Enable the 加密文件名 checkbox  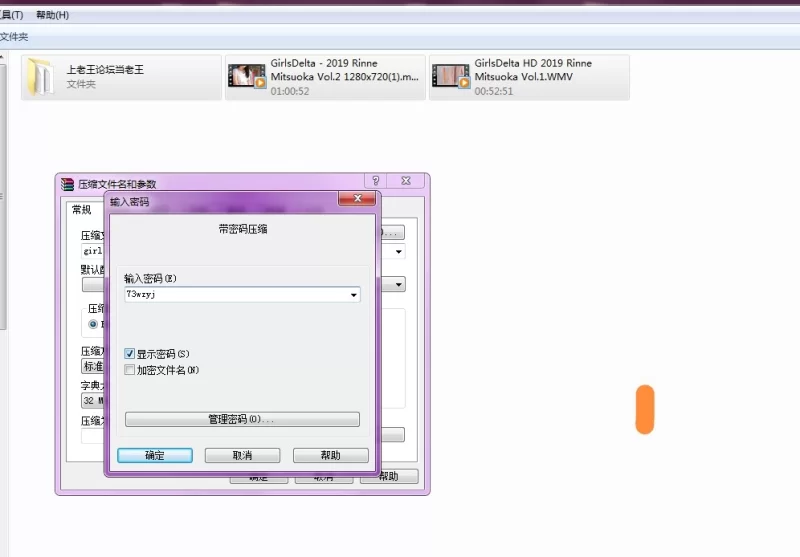(130, 370)
